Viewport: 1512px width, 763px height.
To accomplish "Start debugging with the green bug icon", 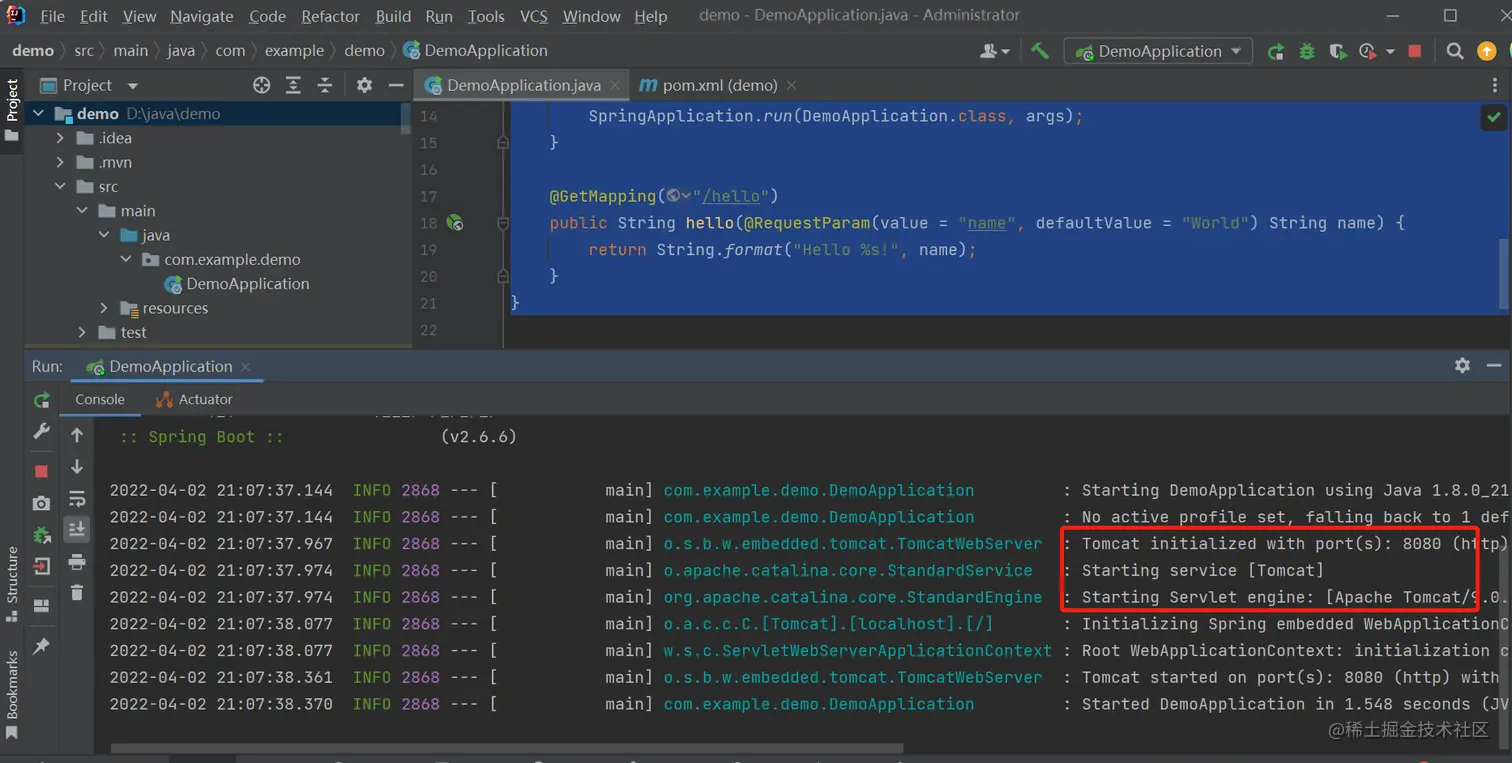I will 1307,51.
